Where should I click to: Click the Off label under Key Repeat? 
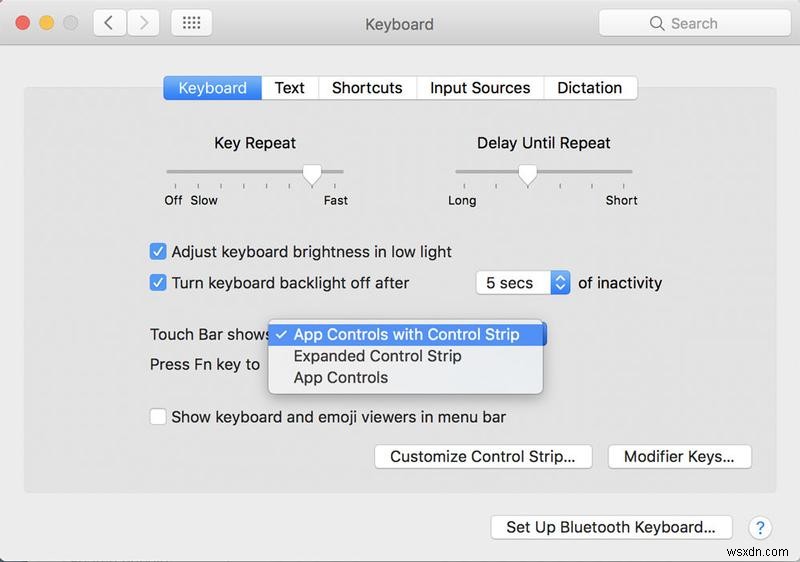click(173, 200)
